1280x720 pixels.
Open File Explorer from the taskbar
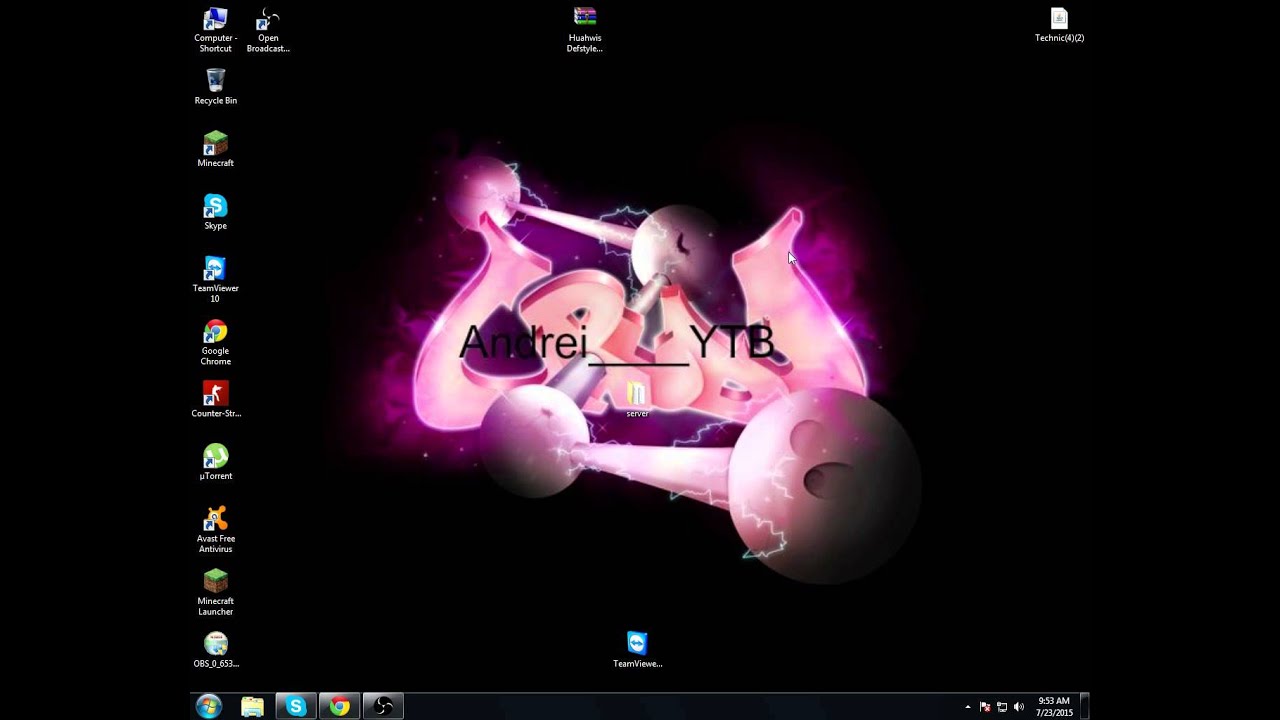(x=252, y=707)
